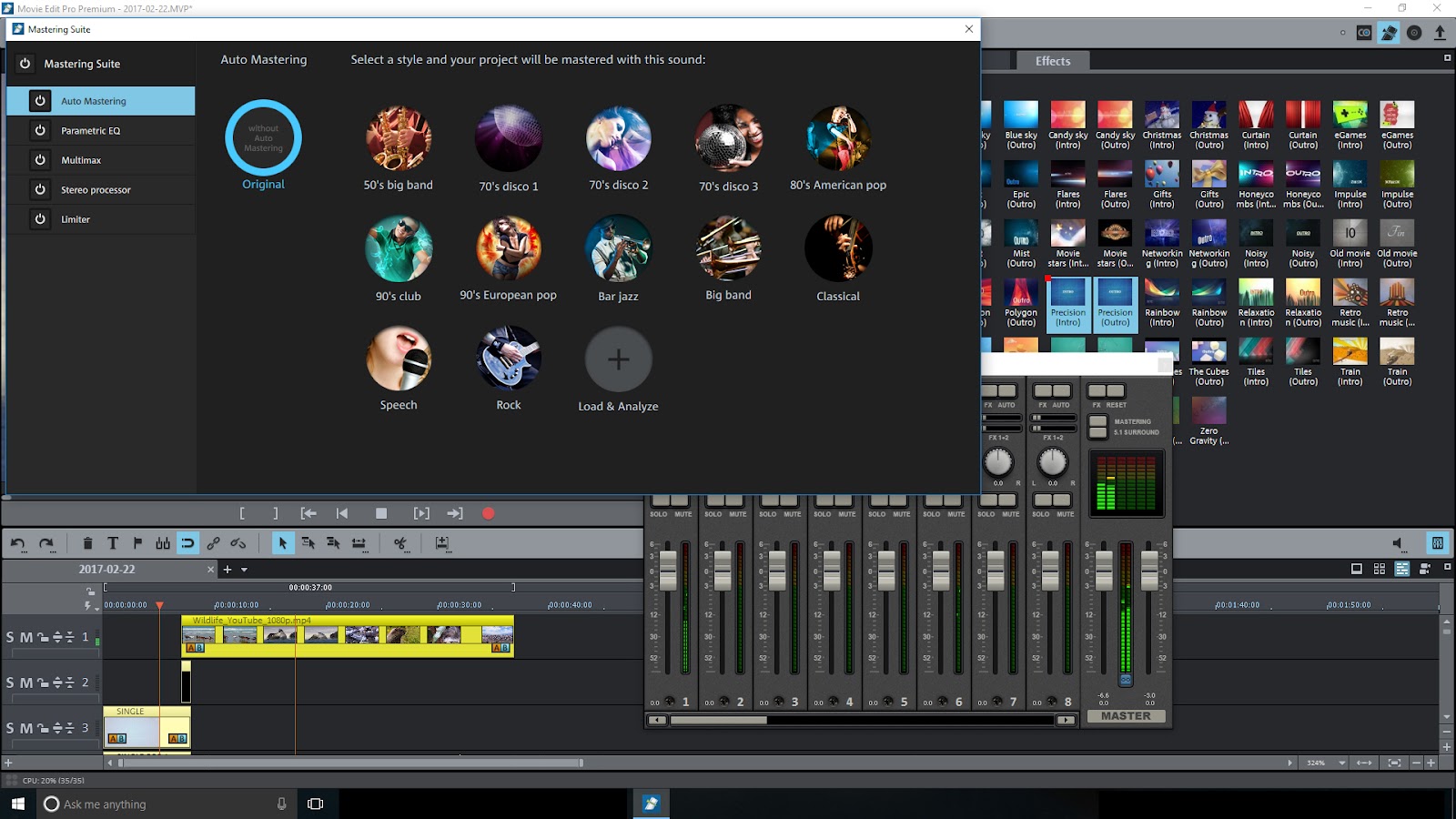Open the timeline zoom percentage dropdown
This screenshot has width=1456, height=819.
[1341, 763]
